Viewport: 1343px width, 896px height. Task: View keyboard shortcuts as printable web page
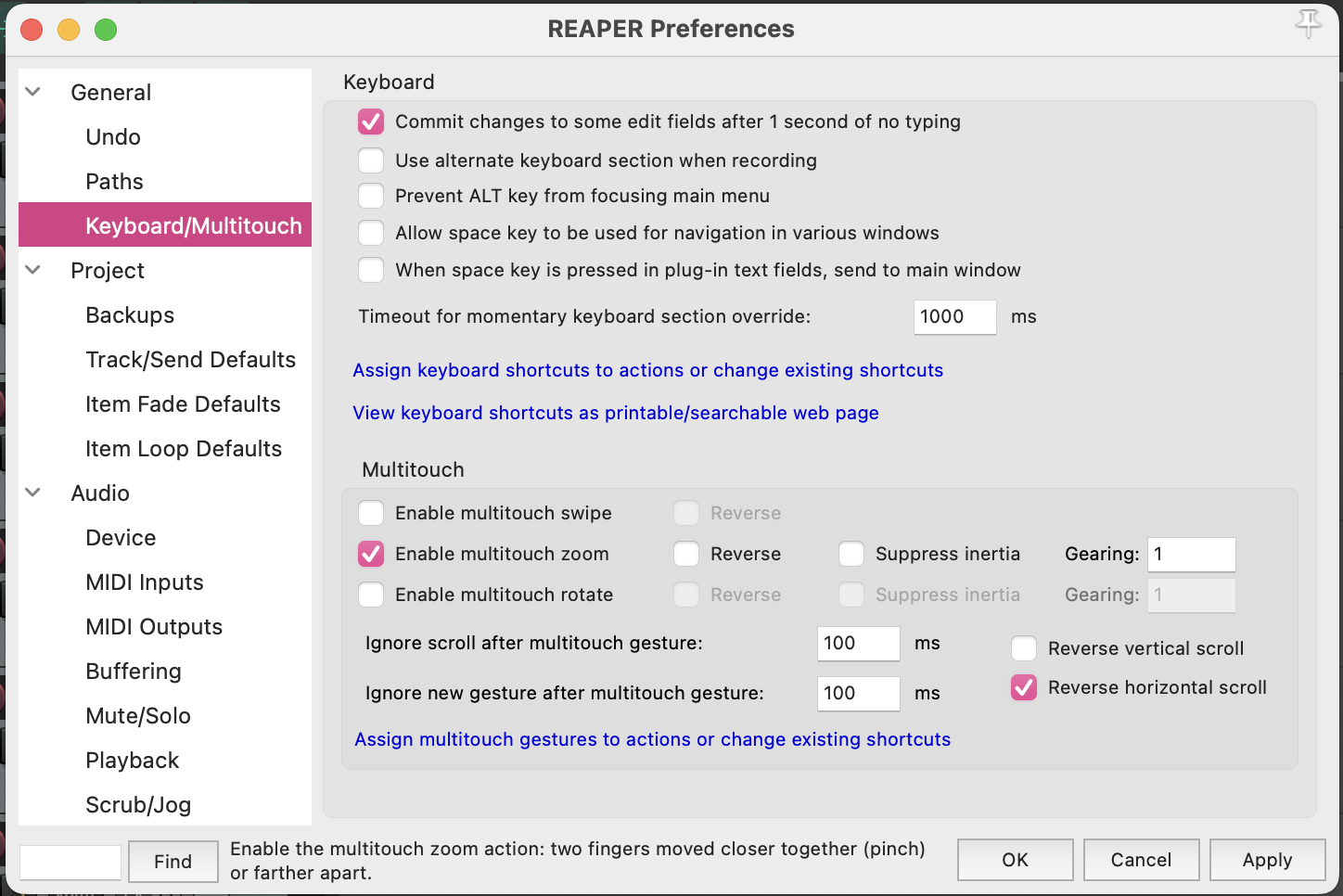[x=616, y=413]
